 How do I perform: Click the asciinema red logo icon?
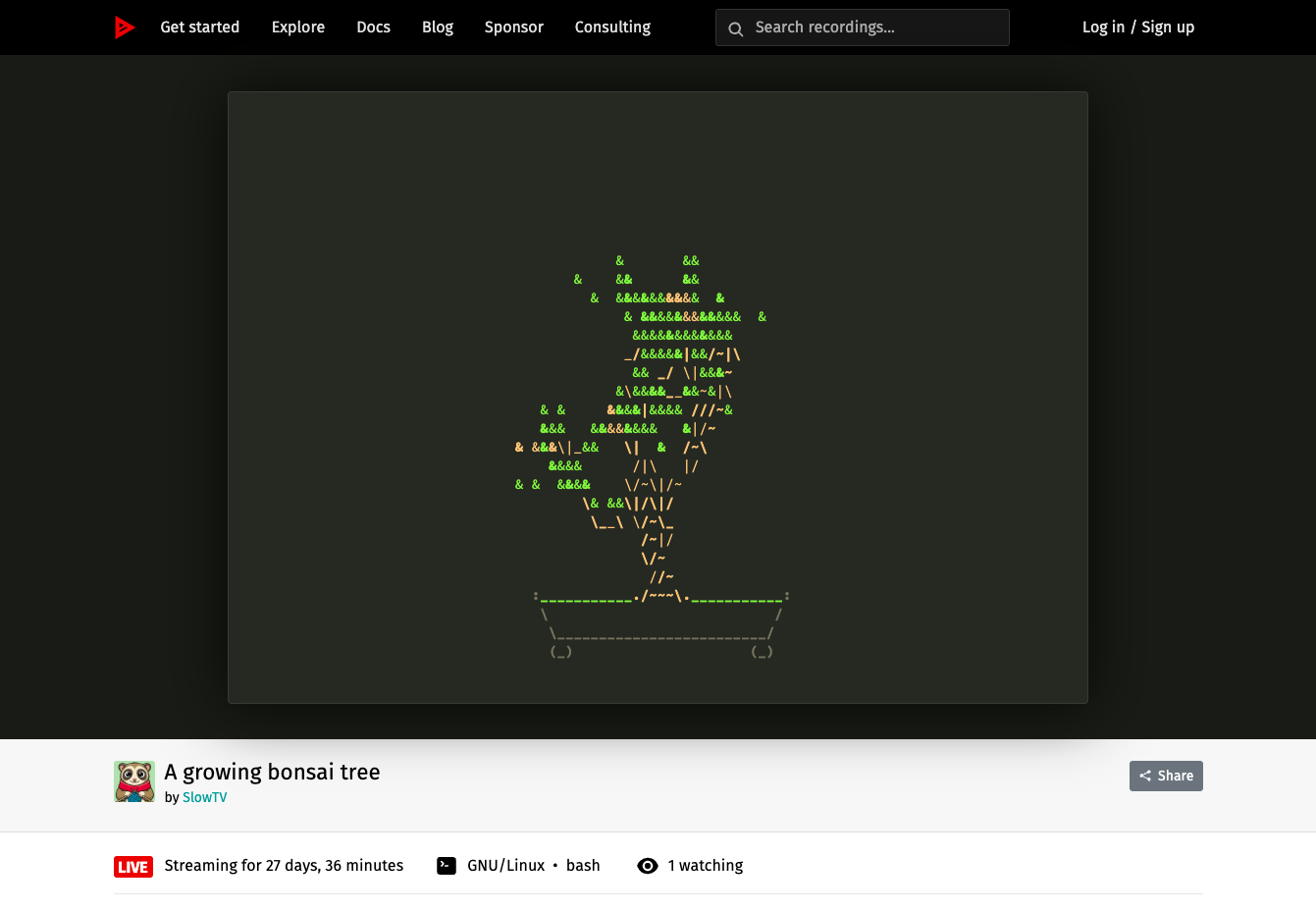125,27
